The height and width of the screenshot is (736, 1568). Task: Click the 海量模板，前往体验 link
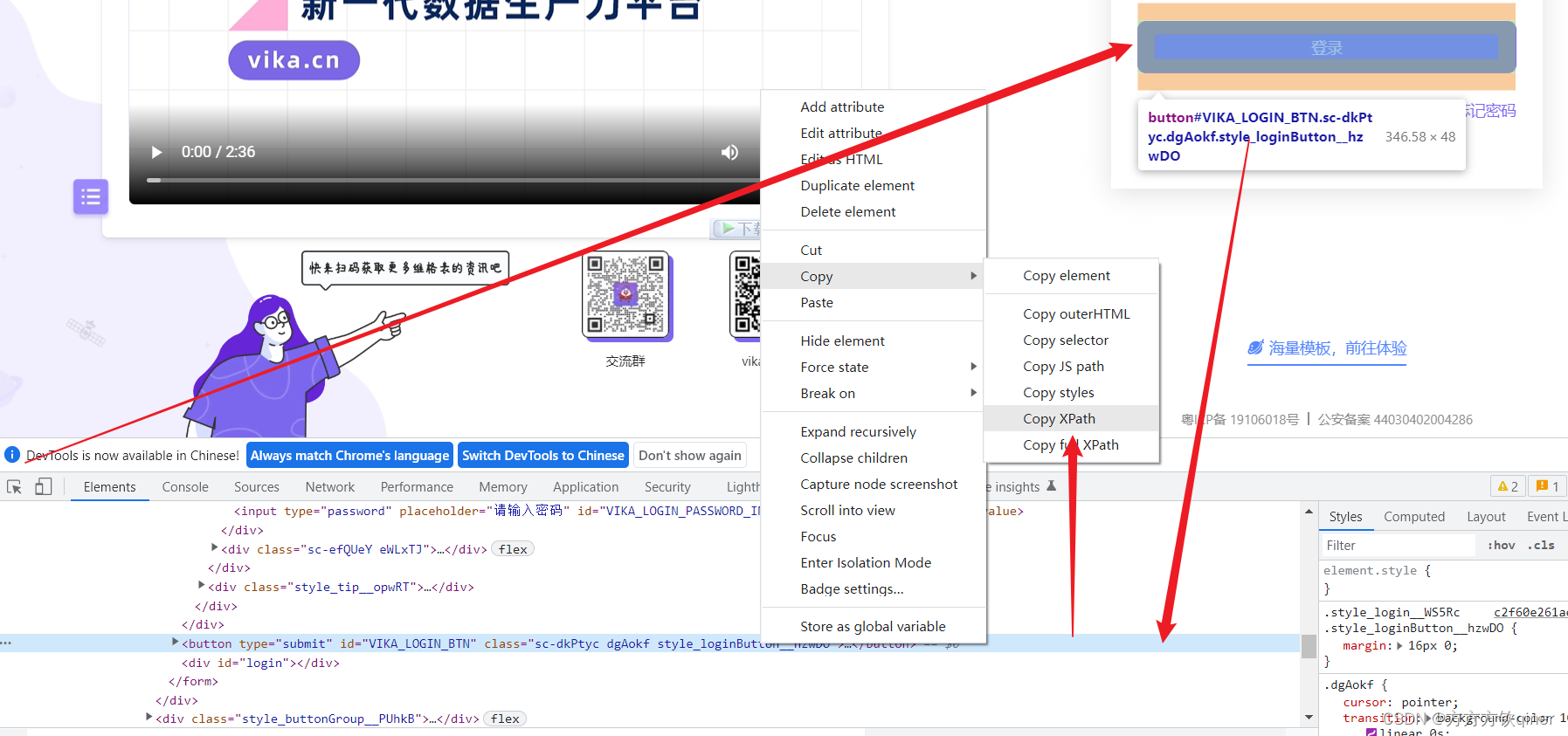1327,348
